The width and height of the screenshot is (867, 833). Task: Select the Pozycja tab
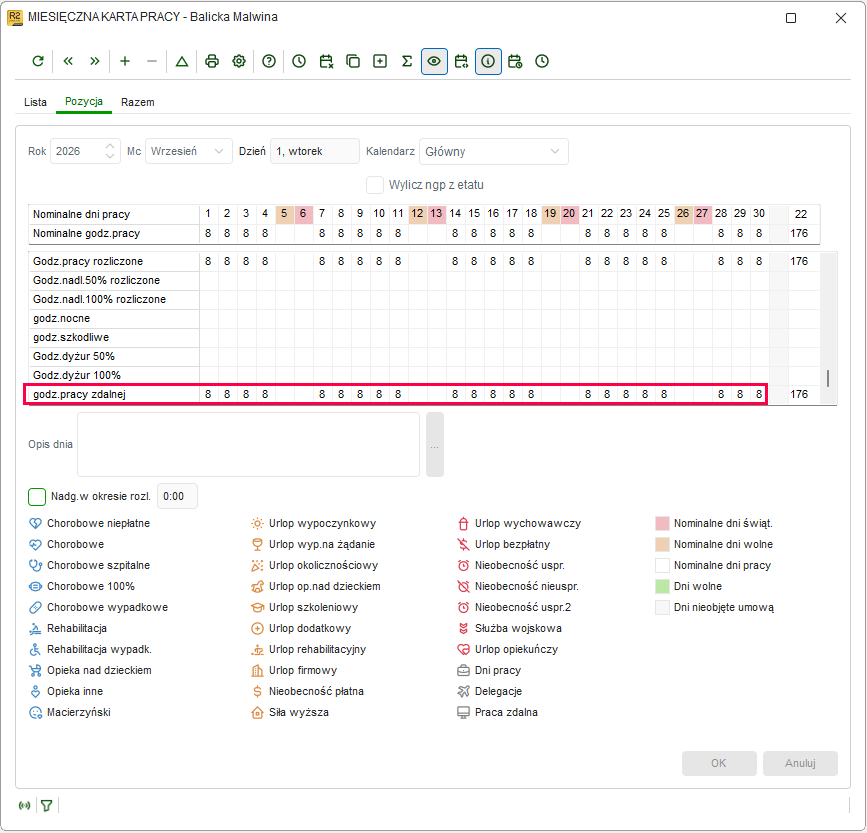coord(84,102)
